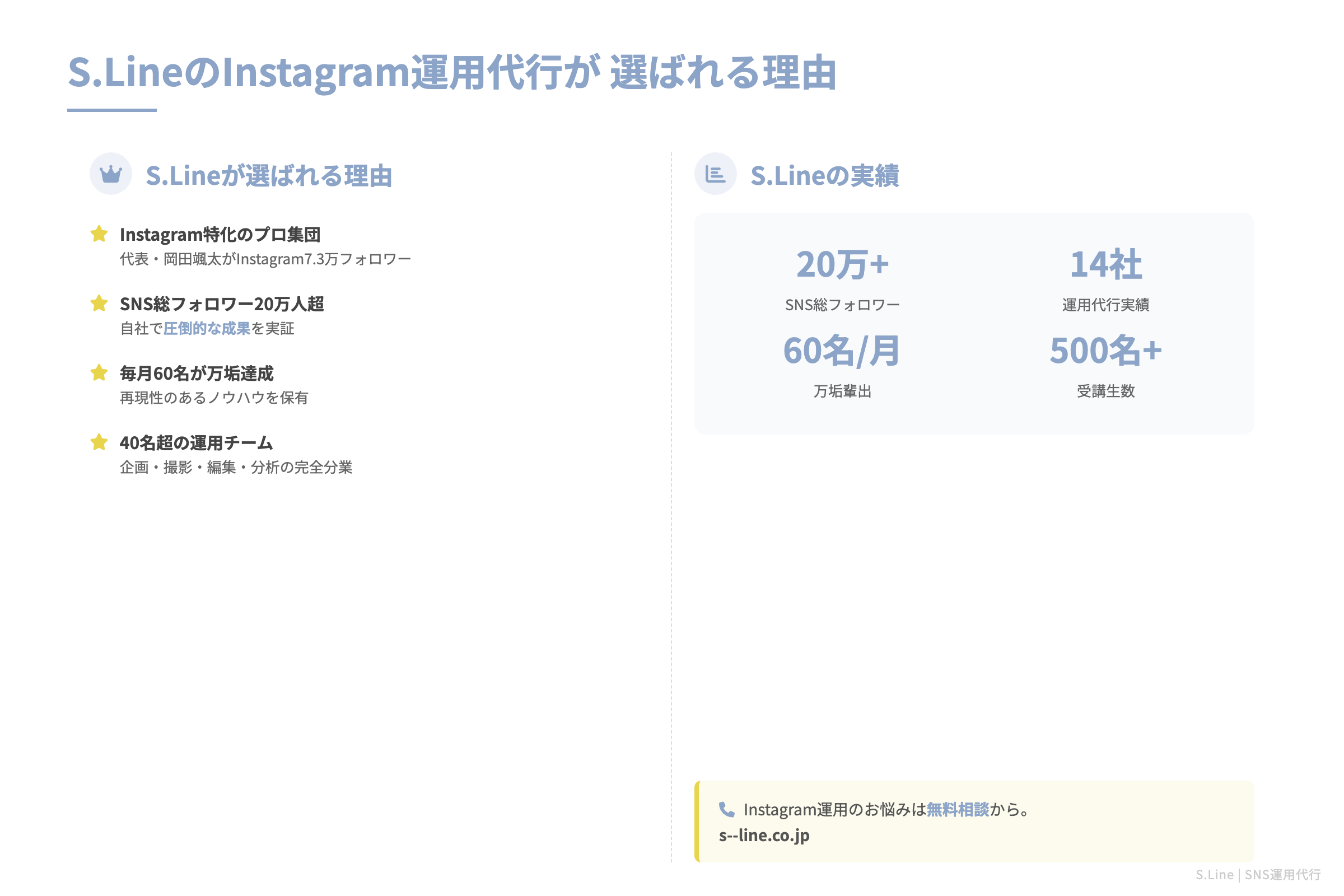The width and height of the screenshot is (1344, 896).
Task: Click the blue underline under the slide title
Action: (x=112, y=110)
